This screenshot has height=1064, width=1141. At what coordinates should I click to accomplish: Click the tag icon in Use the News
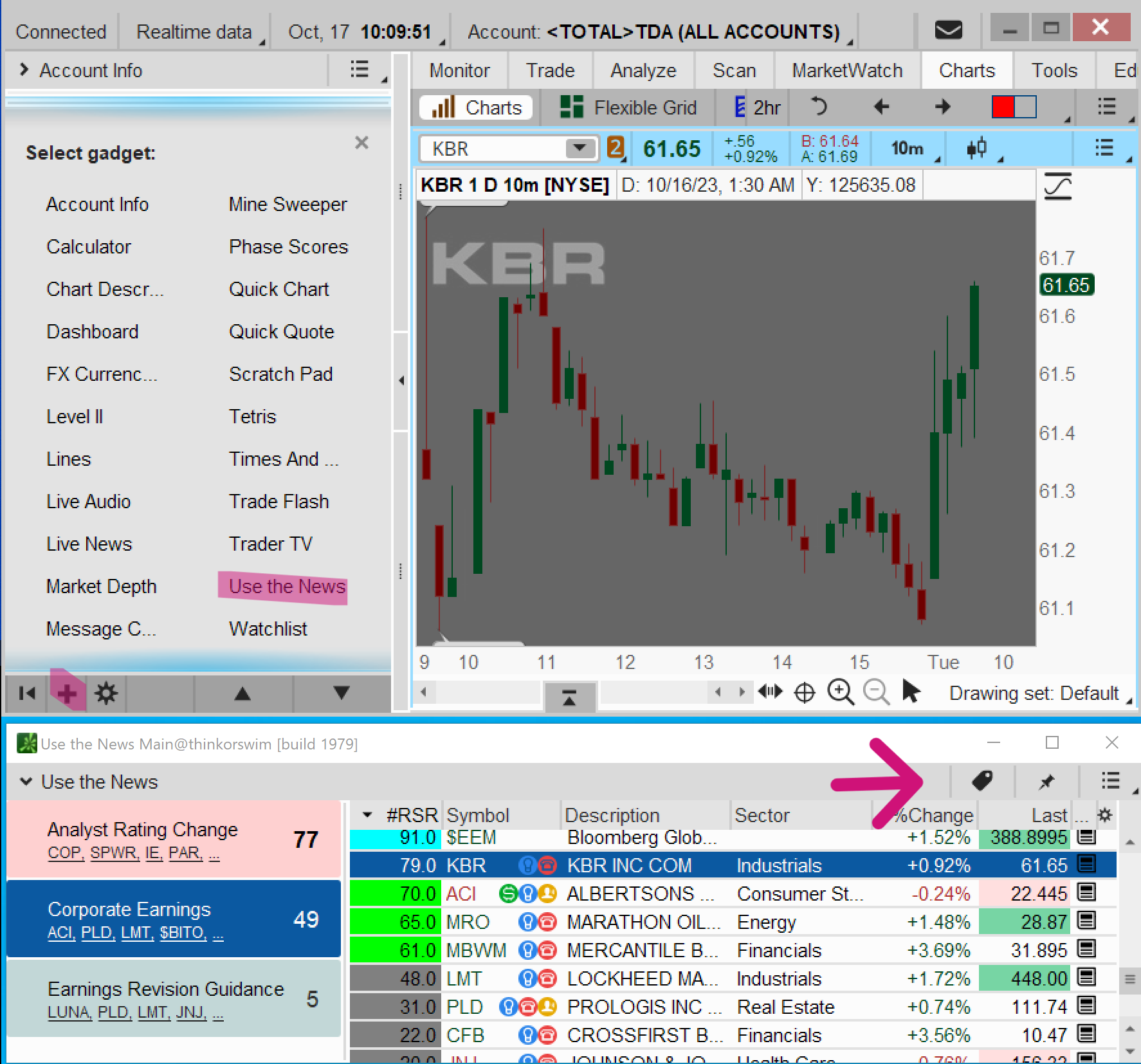point(982,781)
